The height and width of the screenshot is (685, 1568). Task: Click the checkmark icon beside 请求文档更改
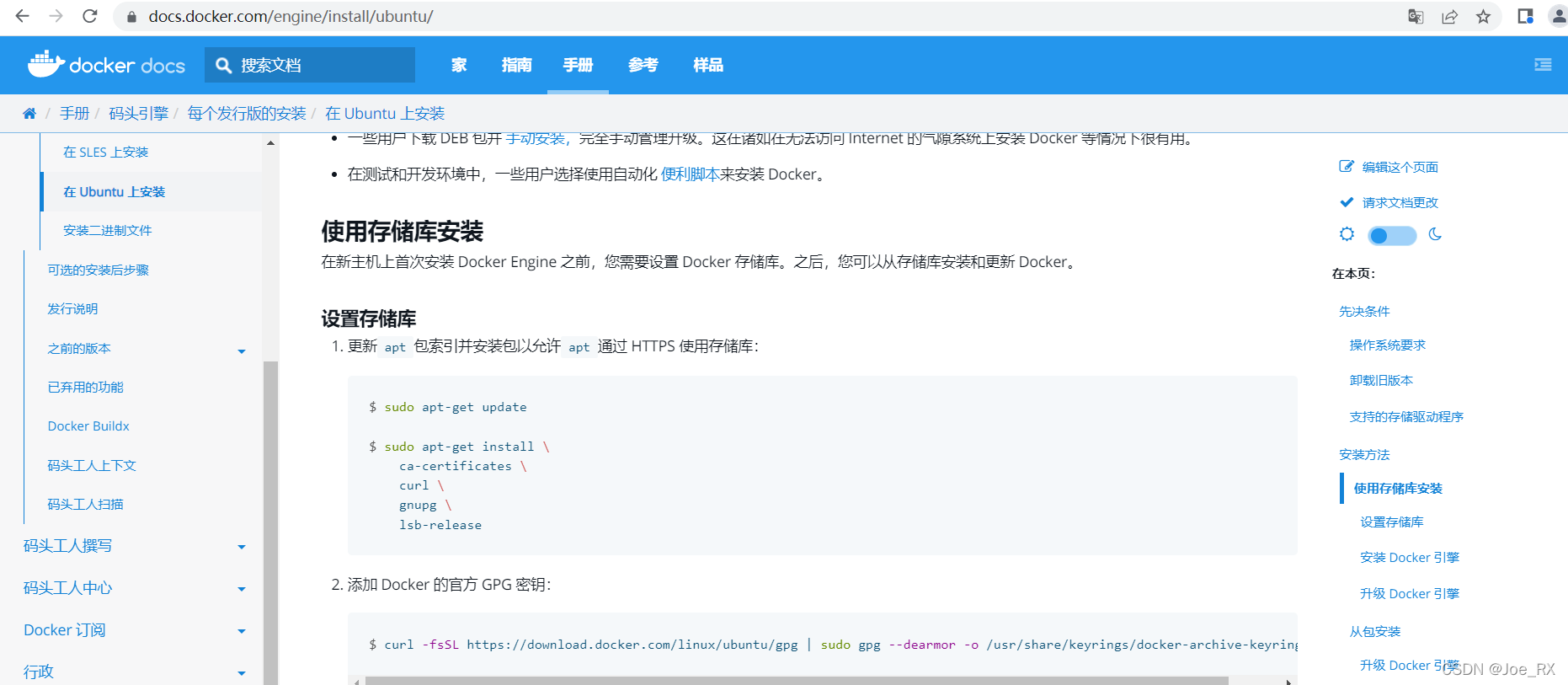coord(1347,201)
